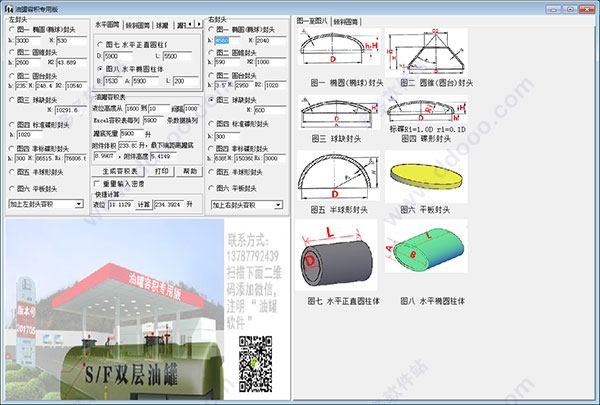Click the 生成容积表 button

(x=118, y=171)
